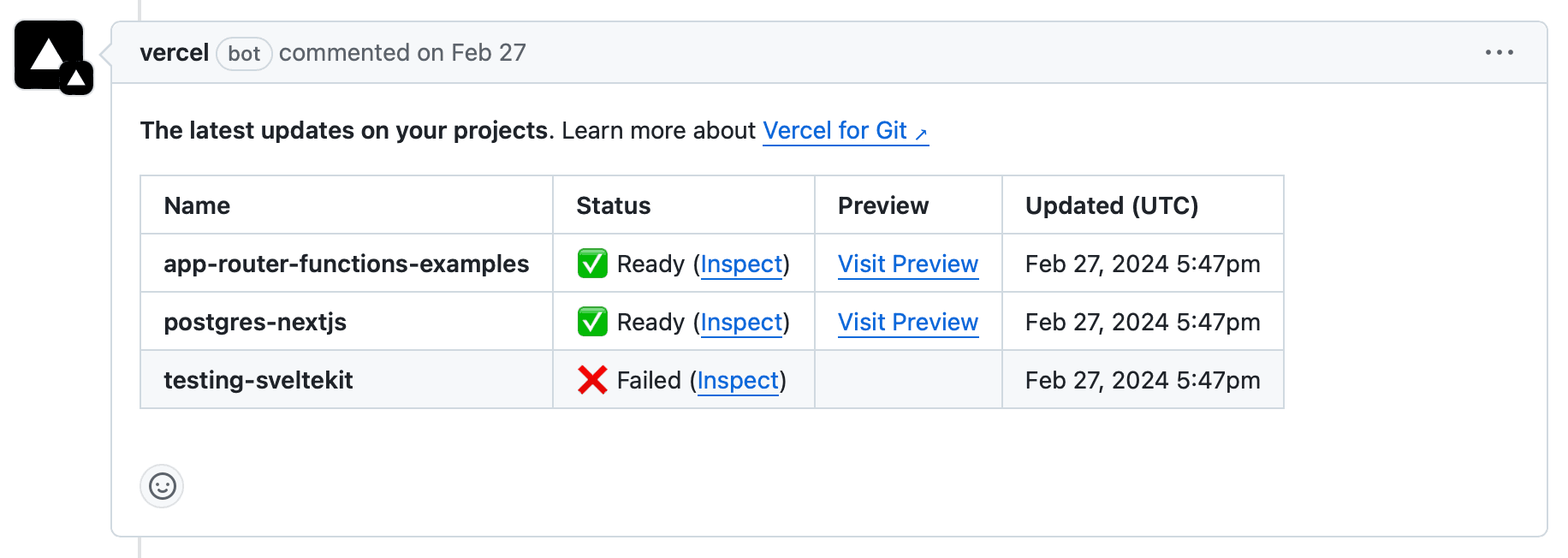Click the green checkmark beside postgres-nextjs

coord(593,322)
